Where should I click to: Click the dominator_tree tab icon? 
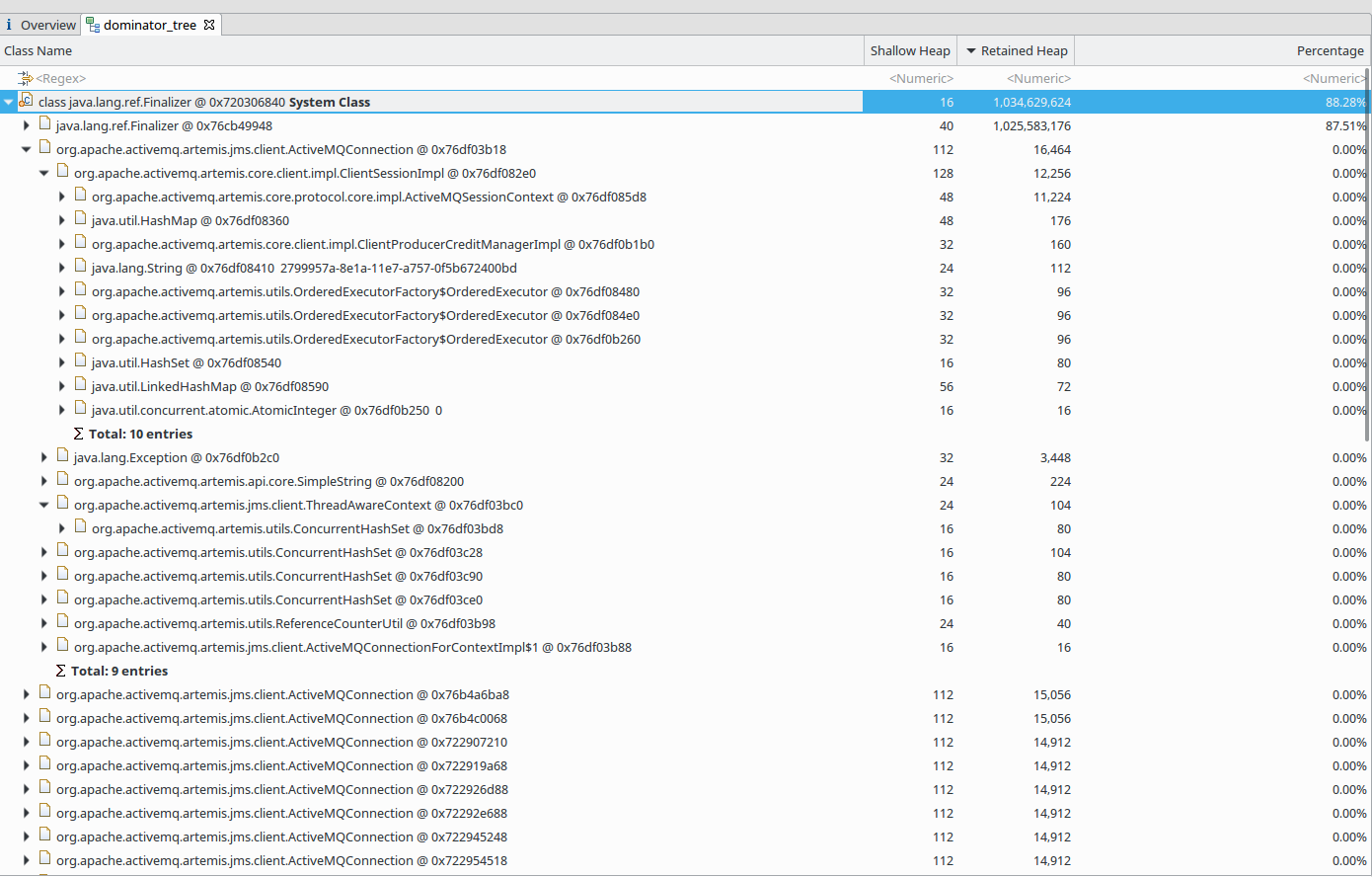[x=93, y=25]
